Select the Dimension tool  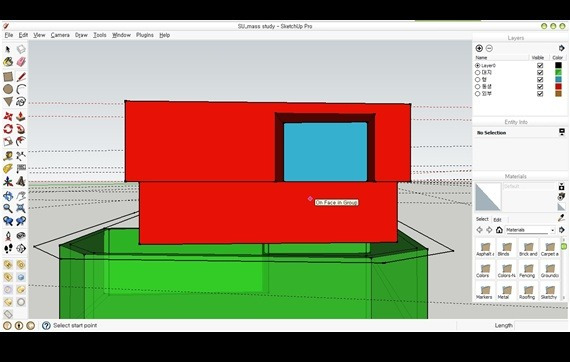click(21, 156)
